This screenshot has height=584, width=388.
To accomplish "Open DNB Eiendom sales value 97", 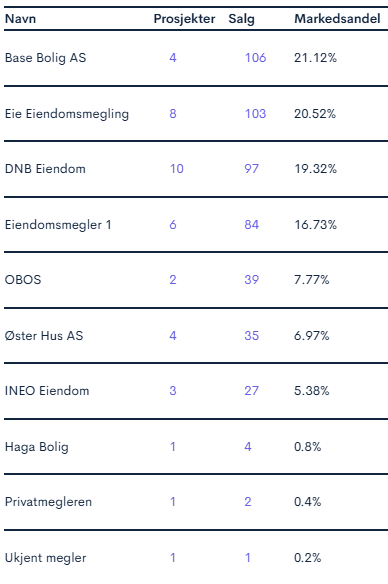I will click(251, 169).
